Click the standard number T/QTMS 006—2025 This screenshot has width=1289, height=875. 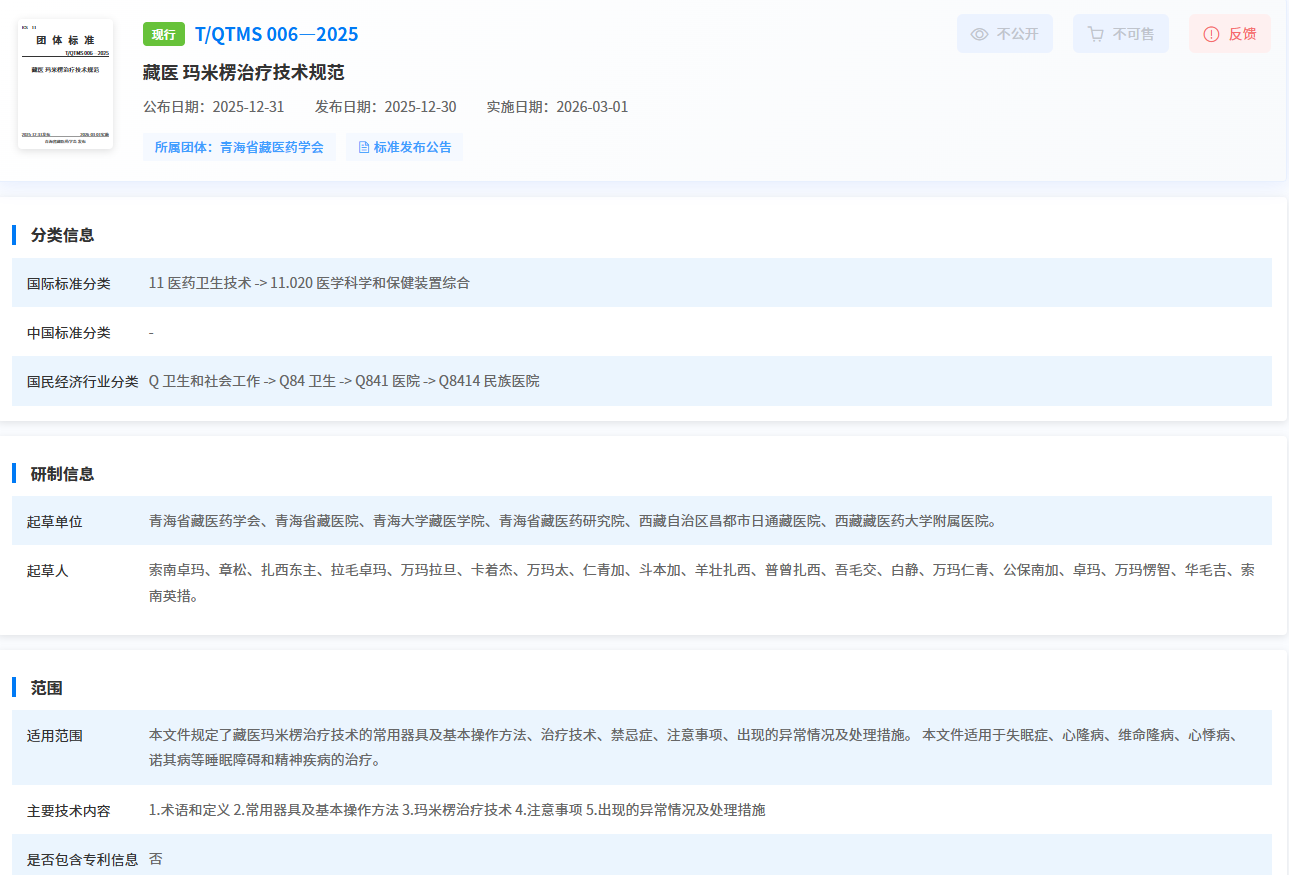point(276,35)
